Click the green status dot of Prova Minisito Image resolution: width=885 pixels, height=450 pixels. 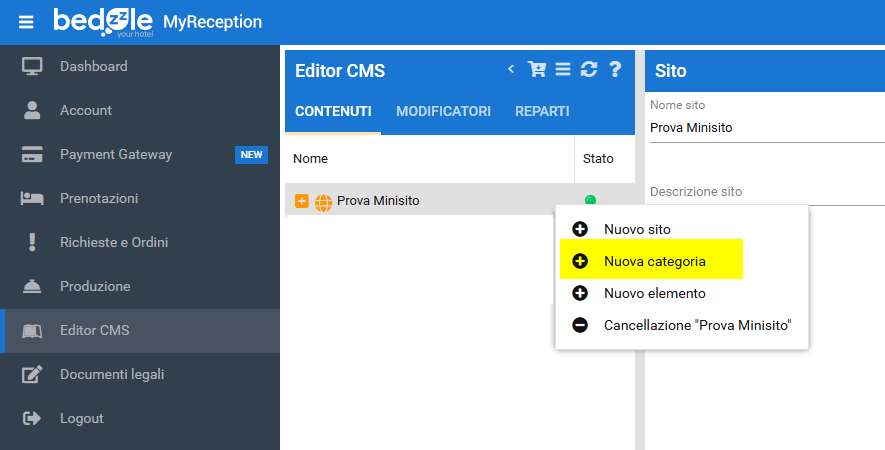pos(590,201)
